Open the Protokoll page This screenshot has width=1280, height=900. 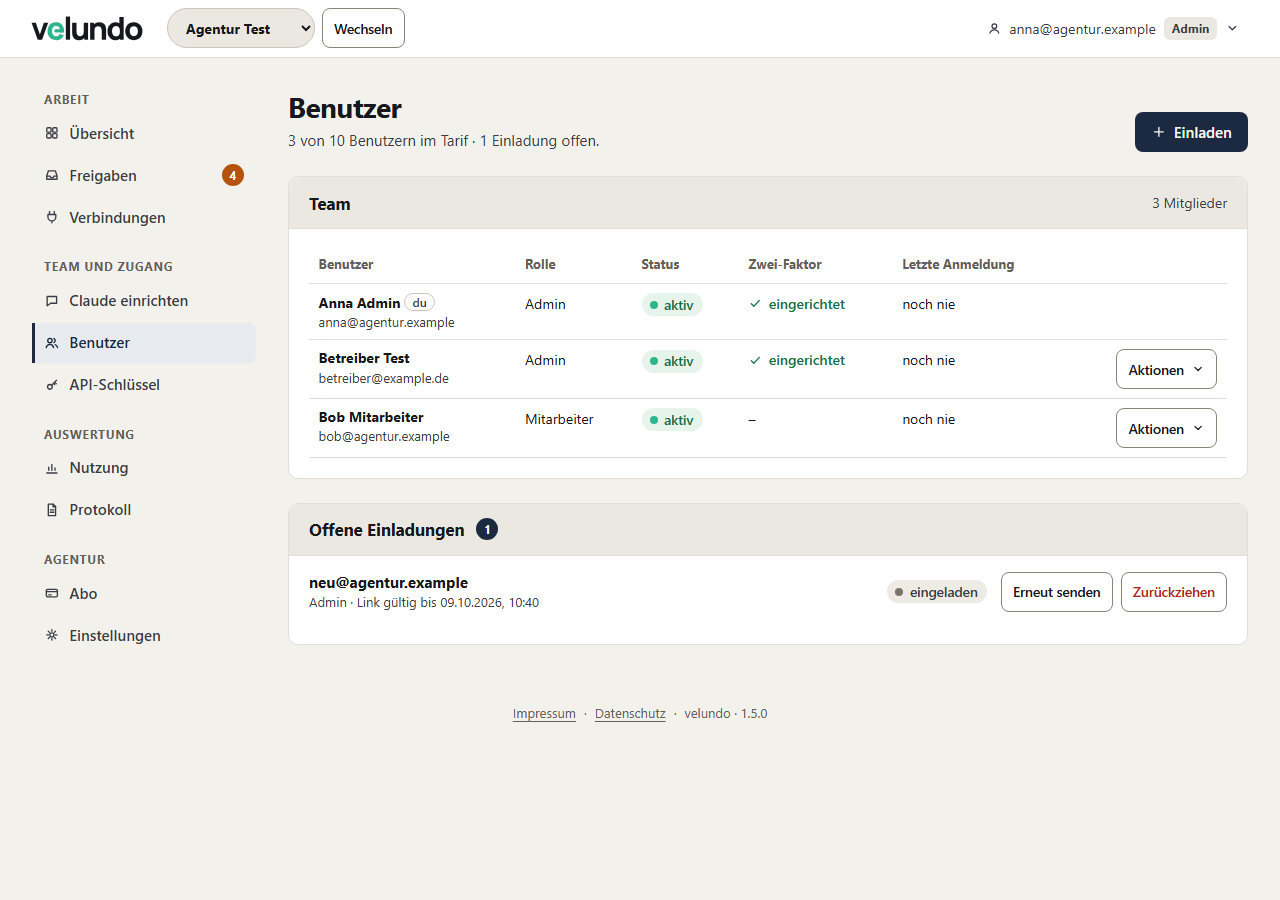[x=144, y=510]
